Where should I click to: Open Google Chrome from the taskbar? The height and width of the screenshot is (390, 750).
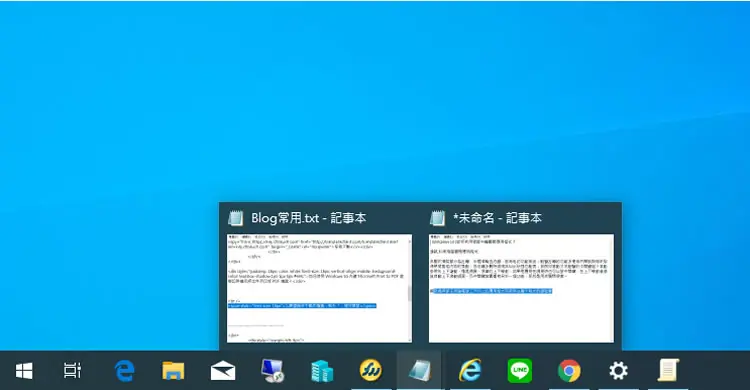569,370
